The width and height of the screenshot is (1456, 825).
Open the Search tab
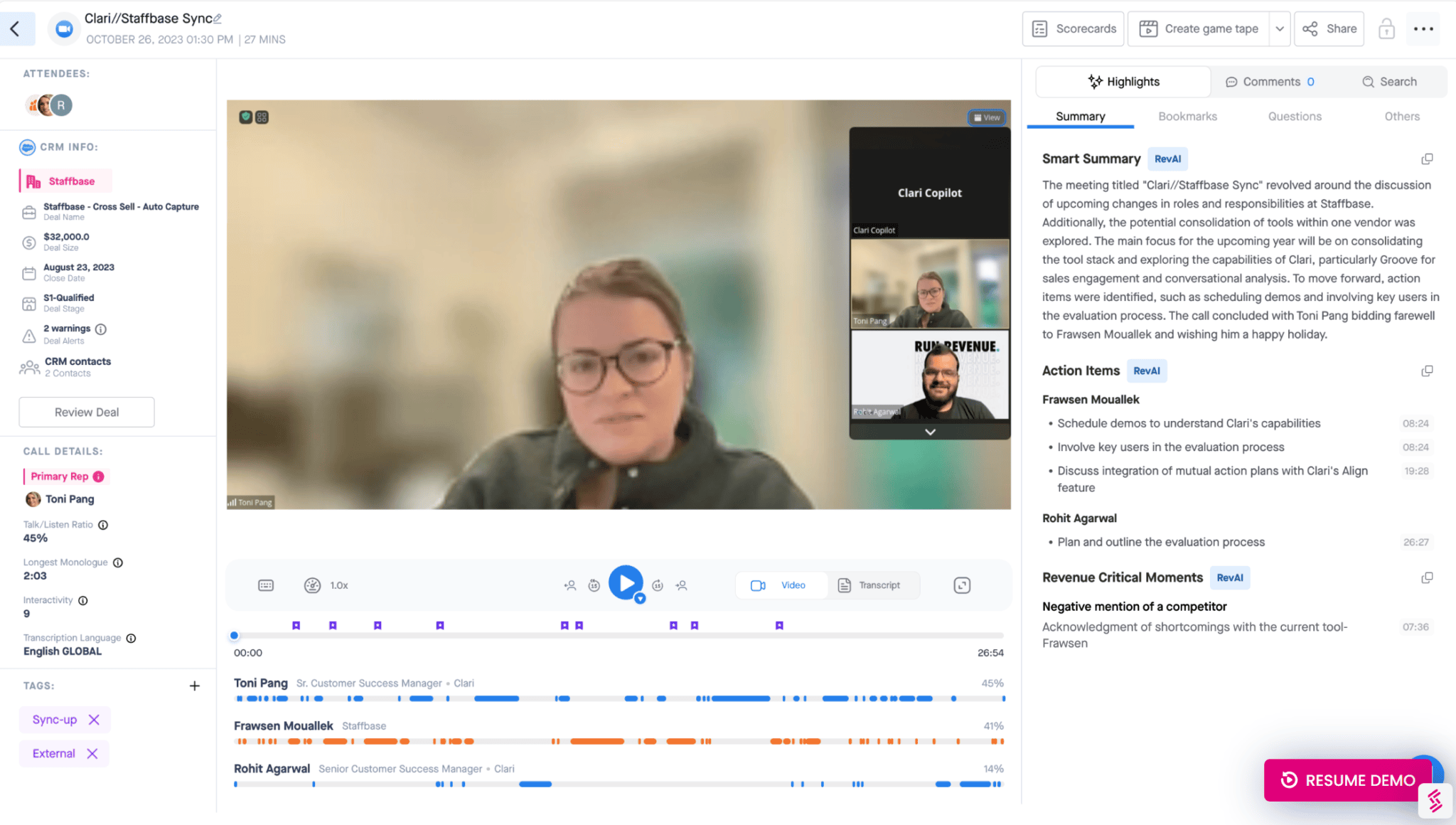point(1389,82)
